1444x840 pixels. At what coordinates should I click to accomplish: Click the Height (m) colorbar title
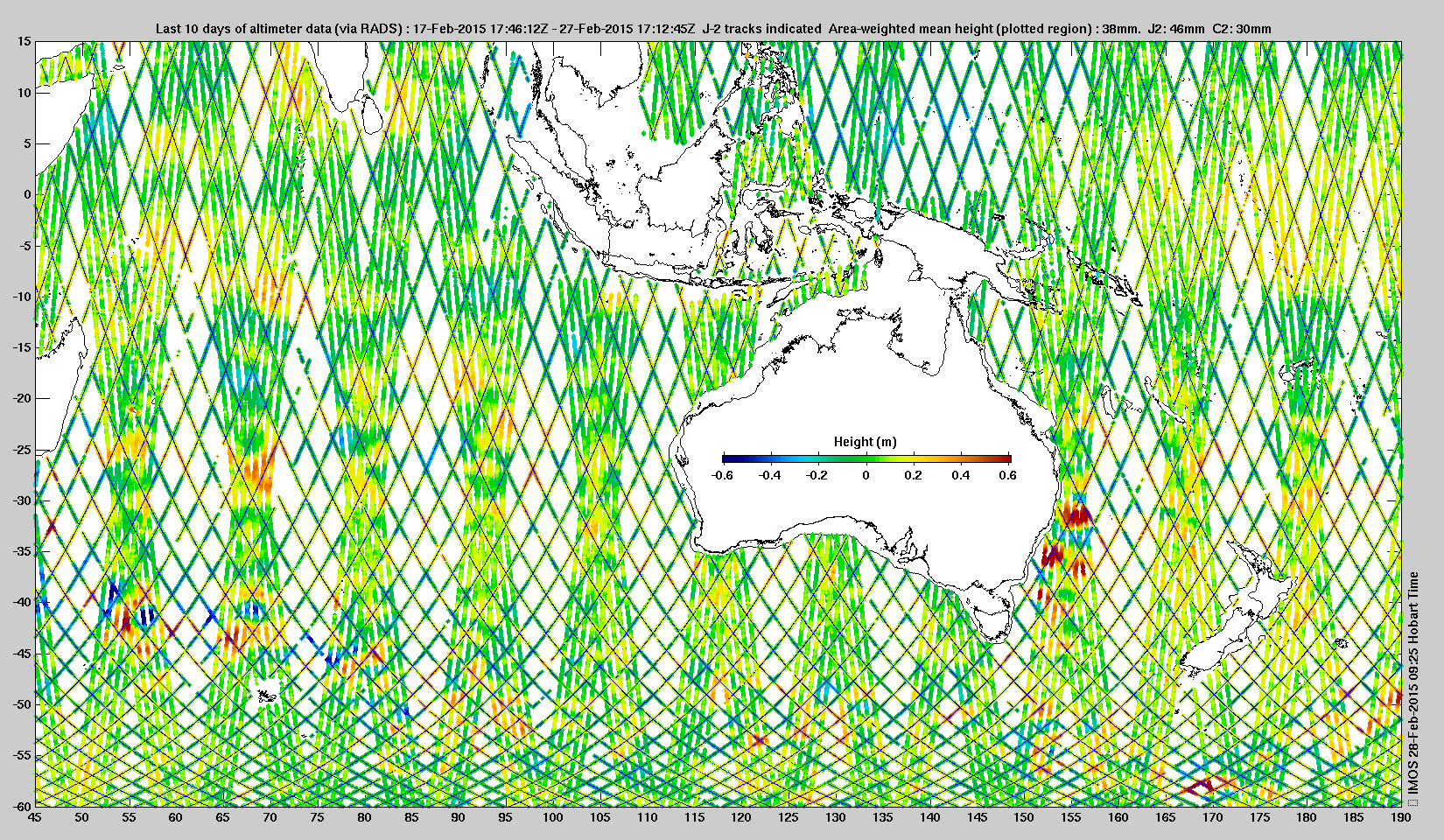click(x=865, y=442)
